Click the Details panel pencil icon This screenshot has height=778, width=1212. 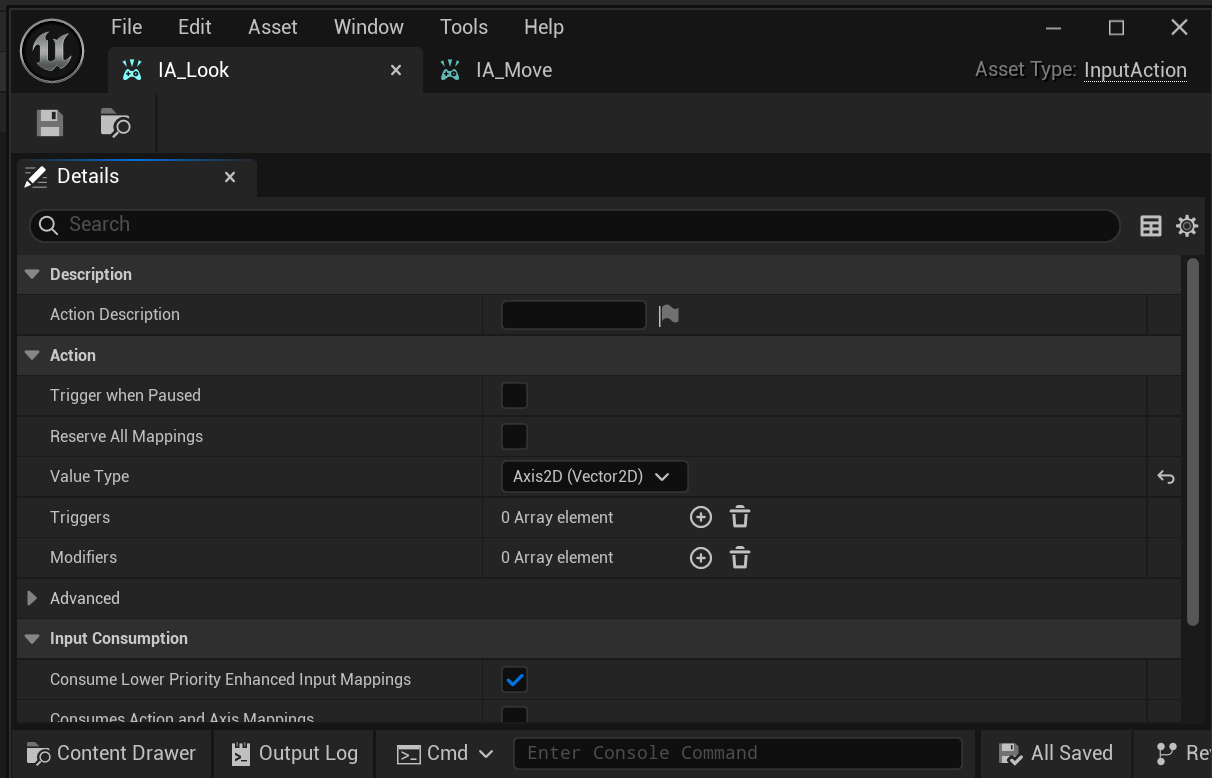[x=36, y=177]
